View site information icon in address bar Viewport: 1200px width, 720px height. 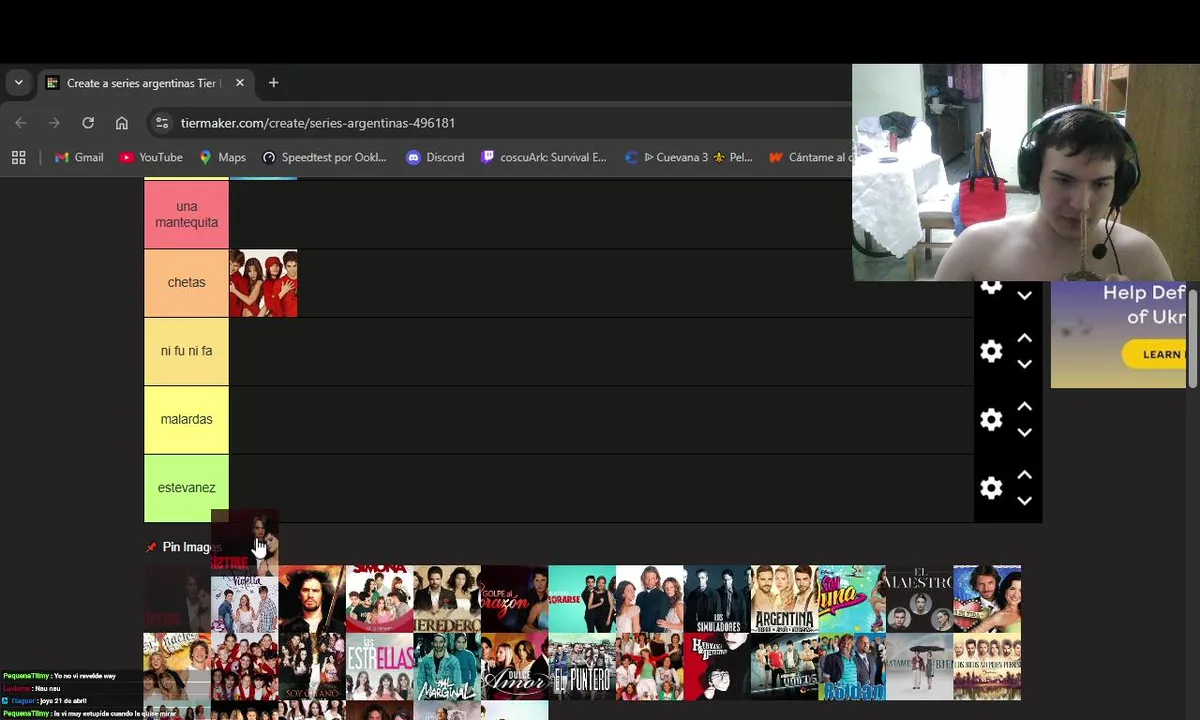pyautogui.click(x=162, y=123)
